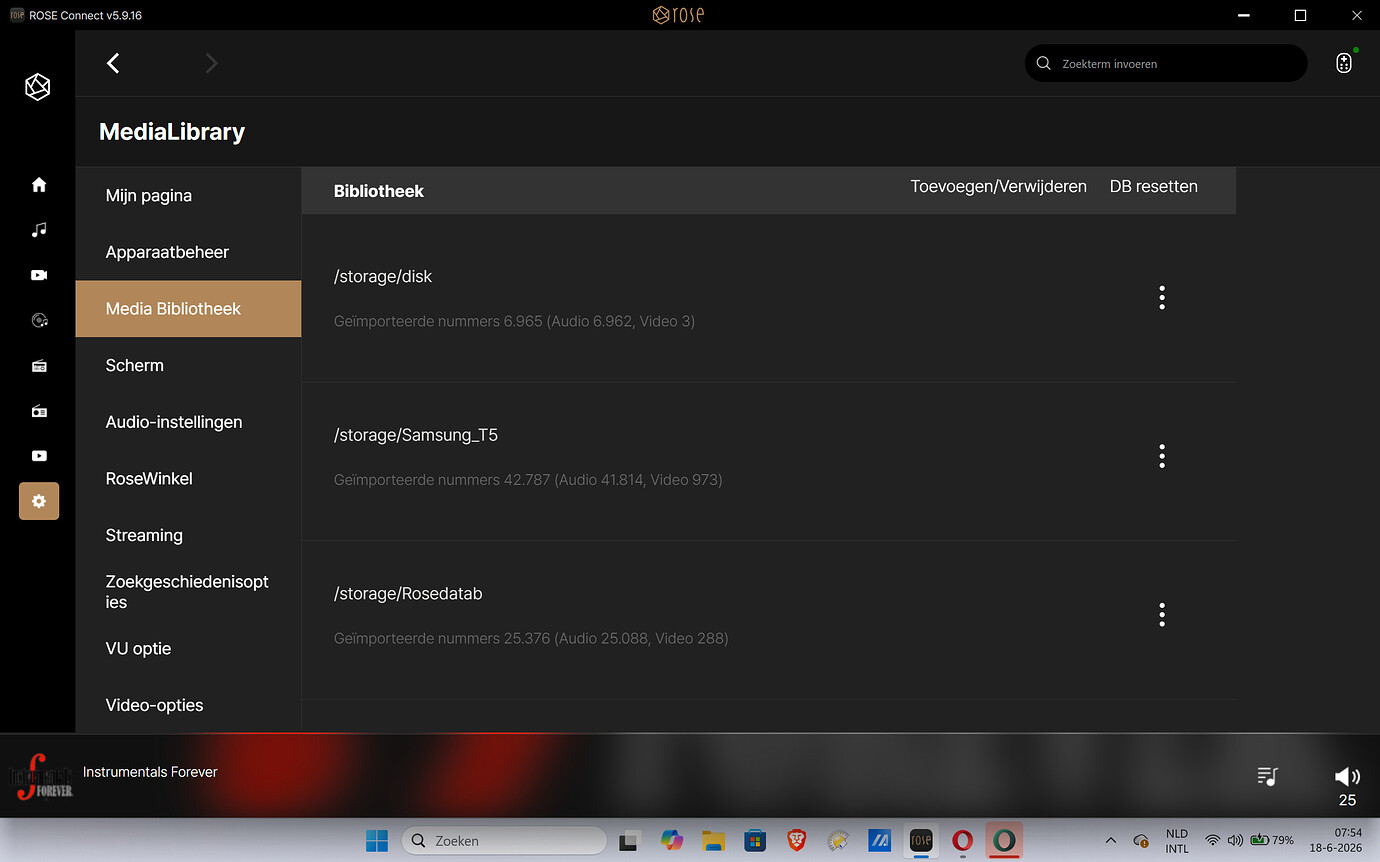The height and width of the screenshot is (862, 1380).
Task: Open Microsoft Store from taskbar
Action: coord(755,841)
